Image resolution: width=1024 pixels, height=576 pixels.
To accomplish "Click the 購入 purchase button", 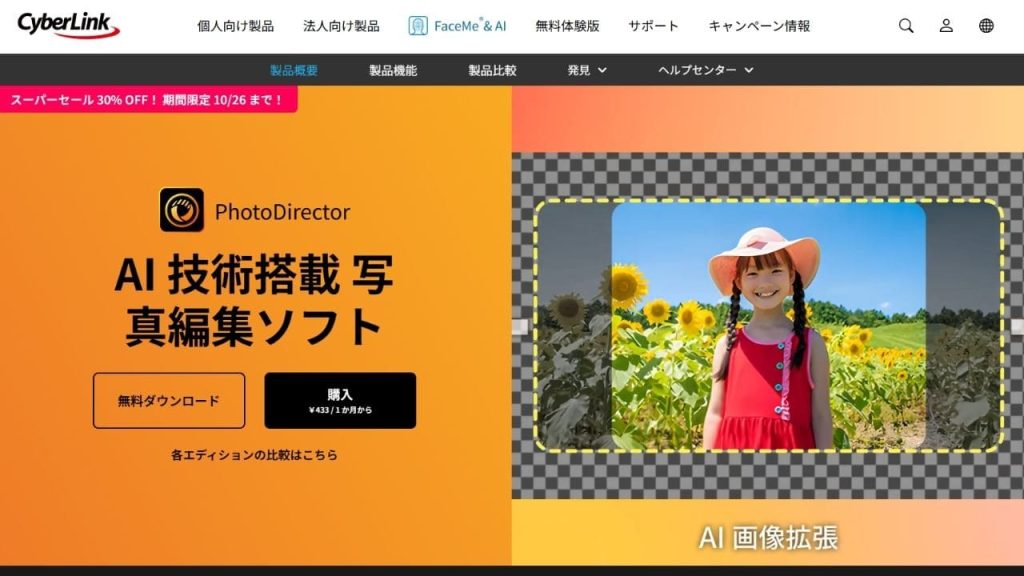I will coord(340,401).
